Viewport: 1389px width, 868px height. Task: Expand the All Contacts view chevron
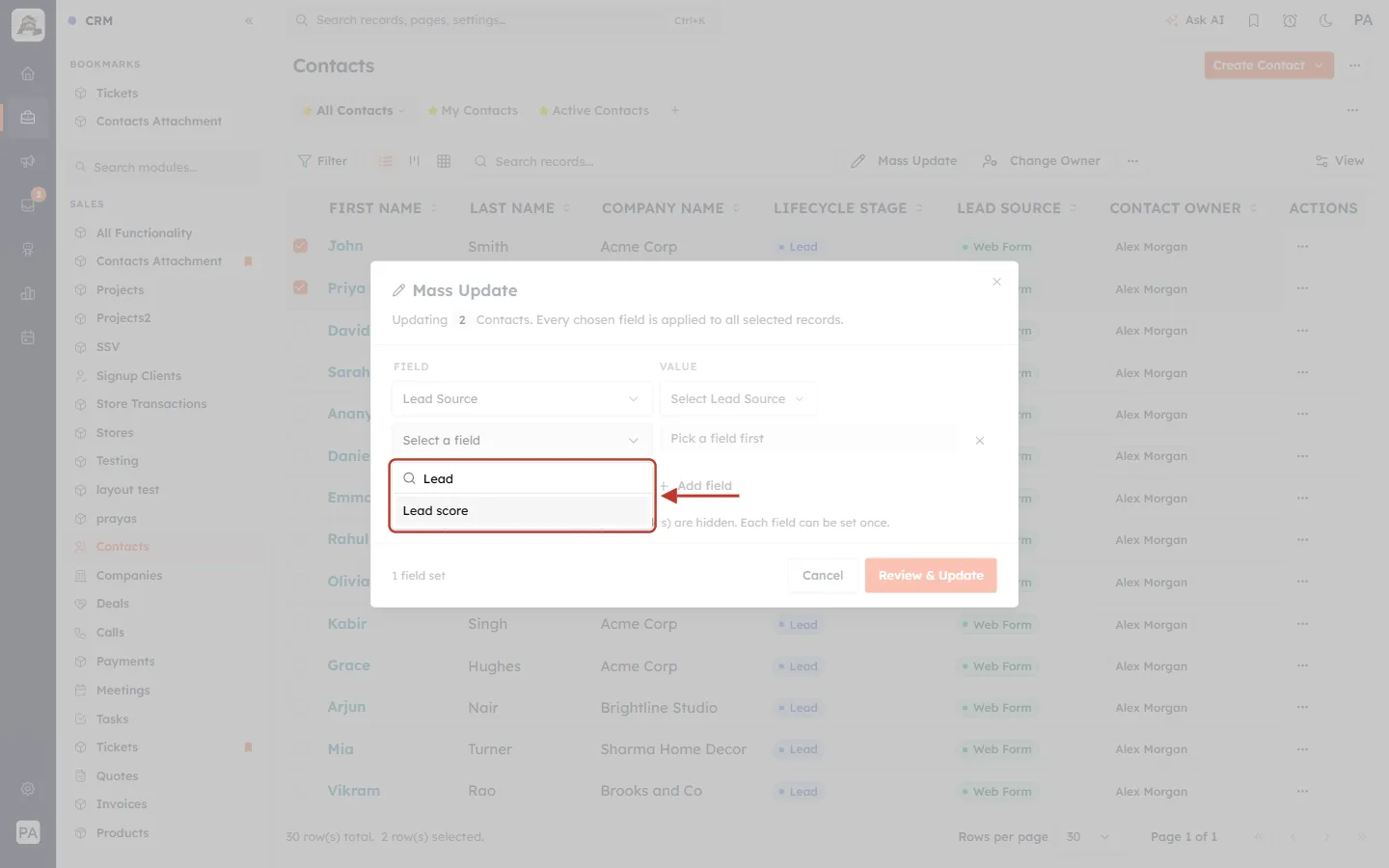pyautogui.click(x=401, y=111)
